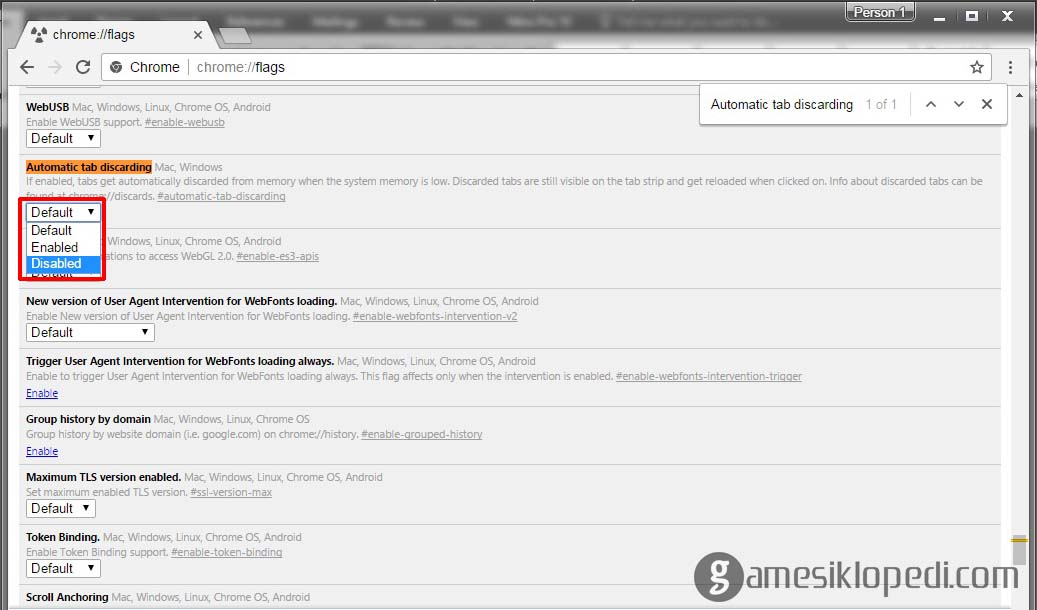Click the 'WebUSB' flag title

pyautogui.click(x=48, y=107)
